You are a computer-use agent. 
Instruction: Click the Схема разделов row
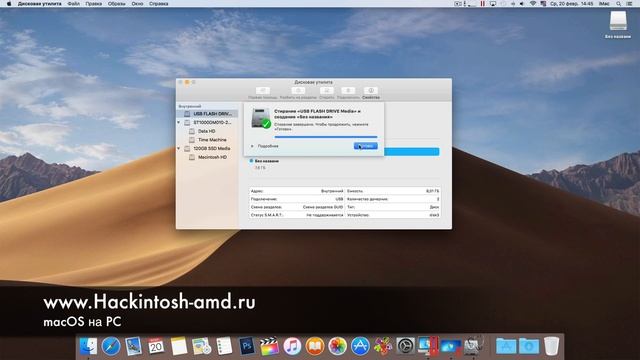click(x=297, y=207)
